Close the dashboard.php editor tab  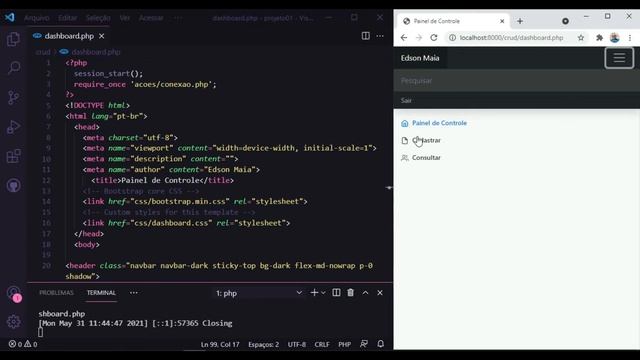click(102, 36)
